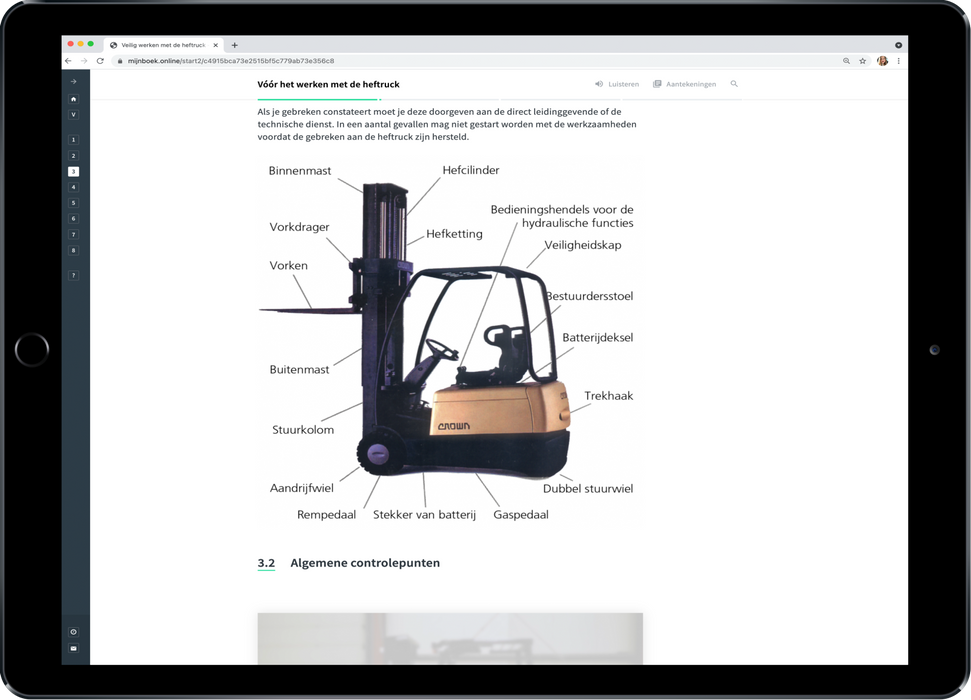971x700 pixels.
Task: Open the mail envelope icon in sidebar
Action: [73, 648]
